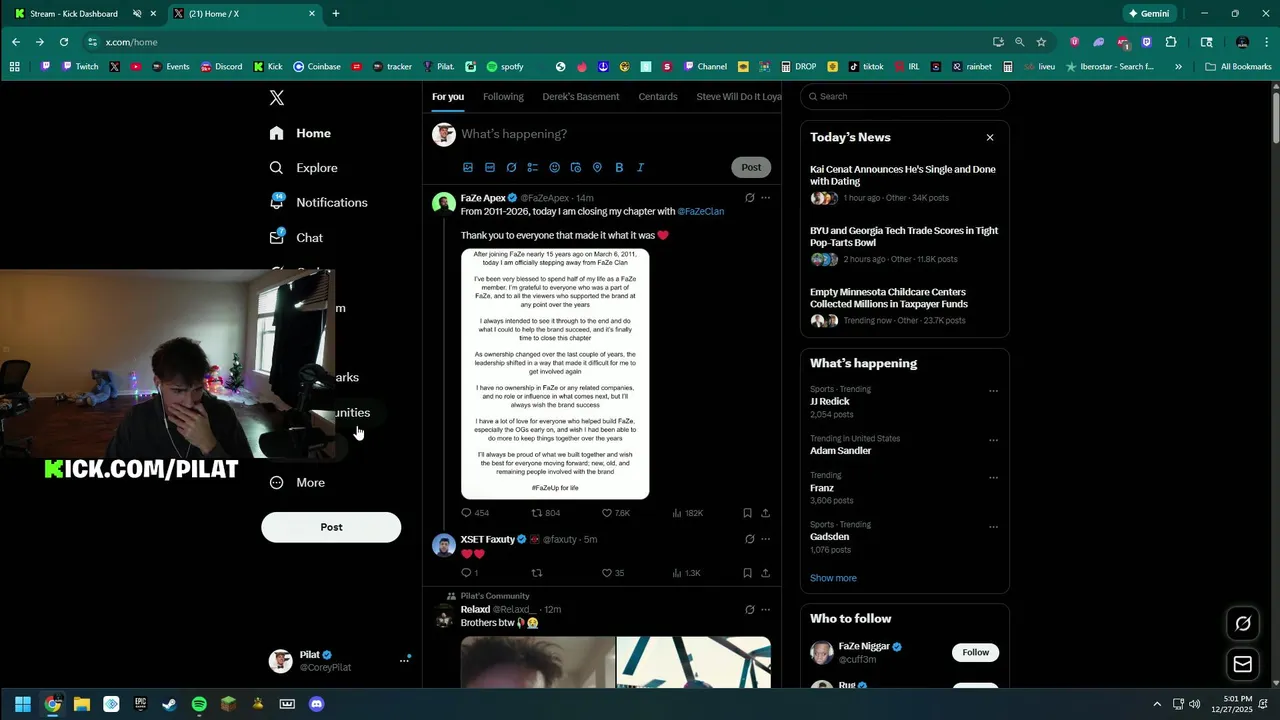Follow the FaZe account in Who to follow
The width and height of the screenshot is (1280, 720).
[x=975, y=652]
